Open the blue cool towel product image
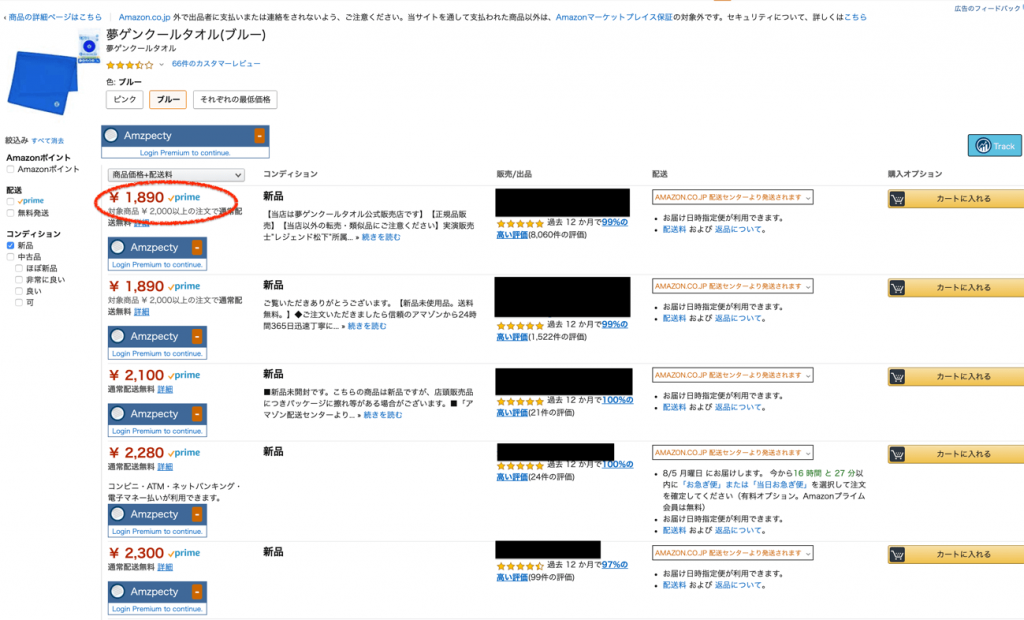 coord(42,82)
